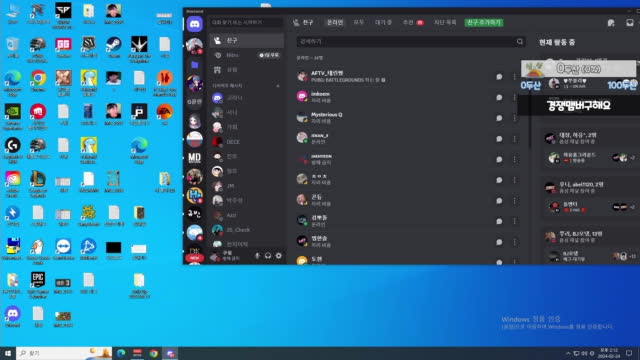Open Windows Start menu

(x=8, y=353)
